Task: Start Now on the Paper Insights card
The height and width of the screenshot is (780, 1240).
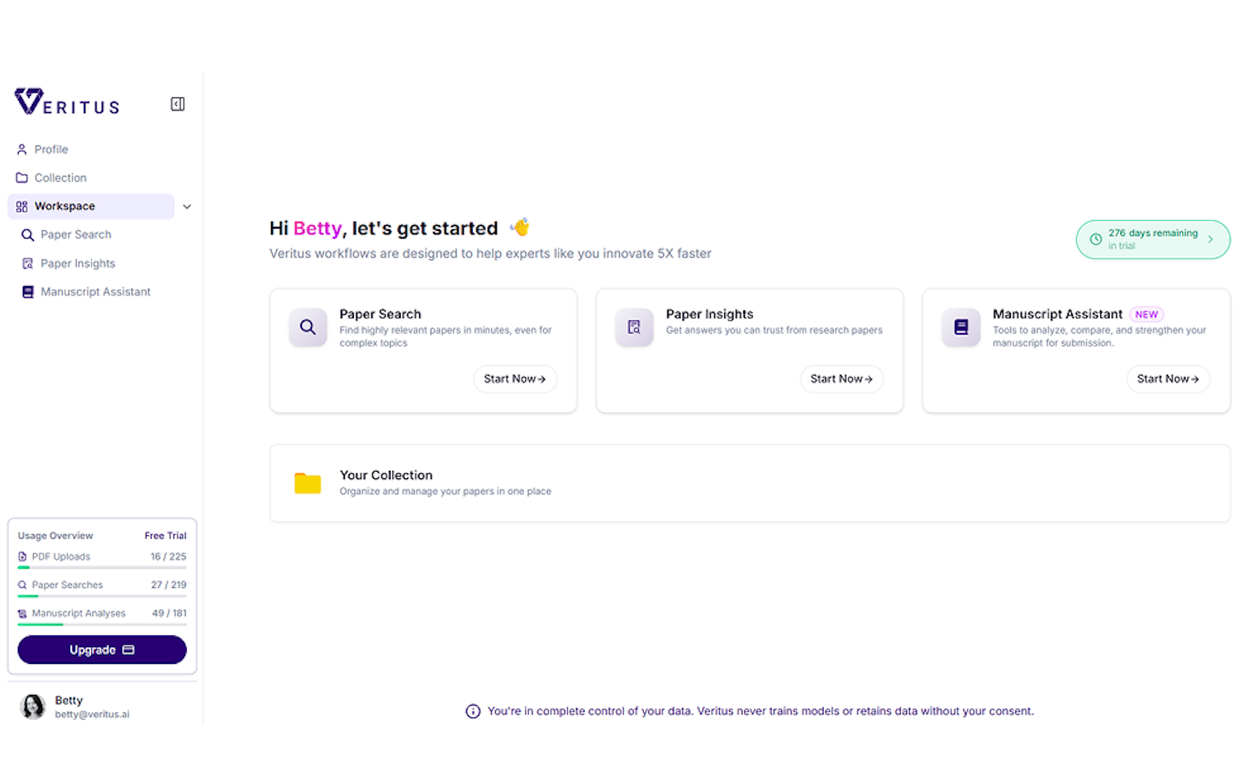Action: point(841,379)
